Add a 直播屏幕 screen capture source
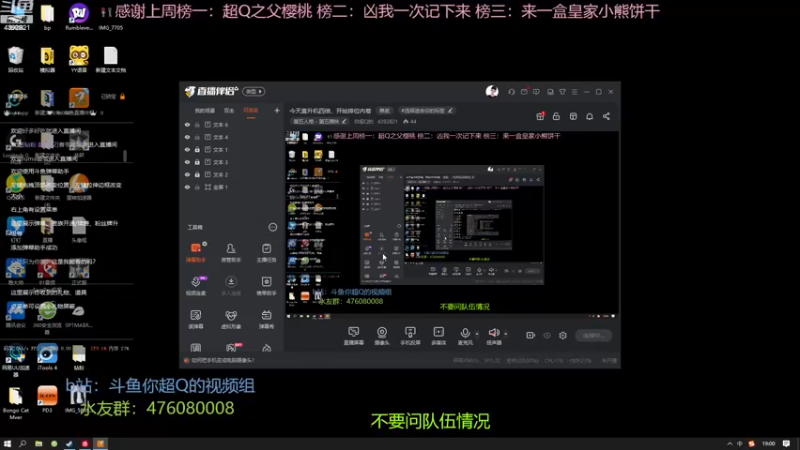This screenshot has width=800, height=450. (354, 336)
